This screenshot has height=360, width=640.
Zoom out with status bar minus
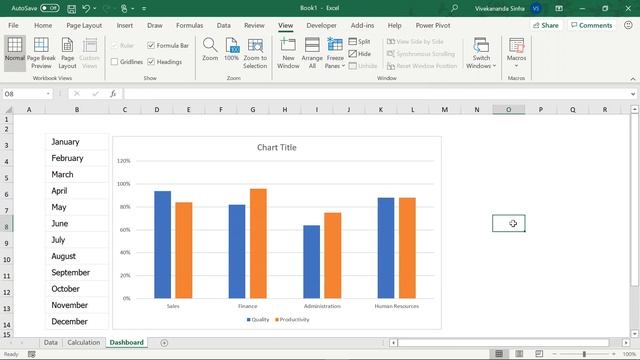(554, 354)
